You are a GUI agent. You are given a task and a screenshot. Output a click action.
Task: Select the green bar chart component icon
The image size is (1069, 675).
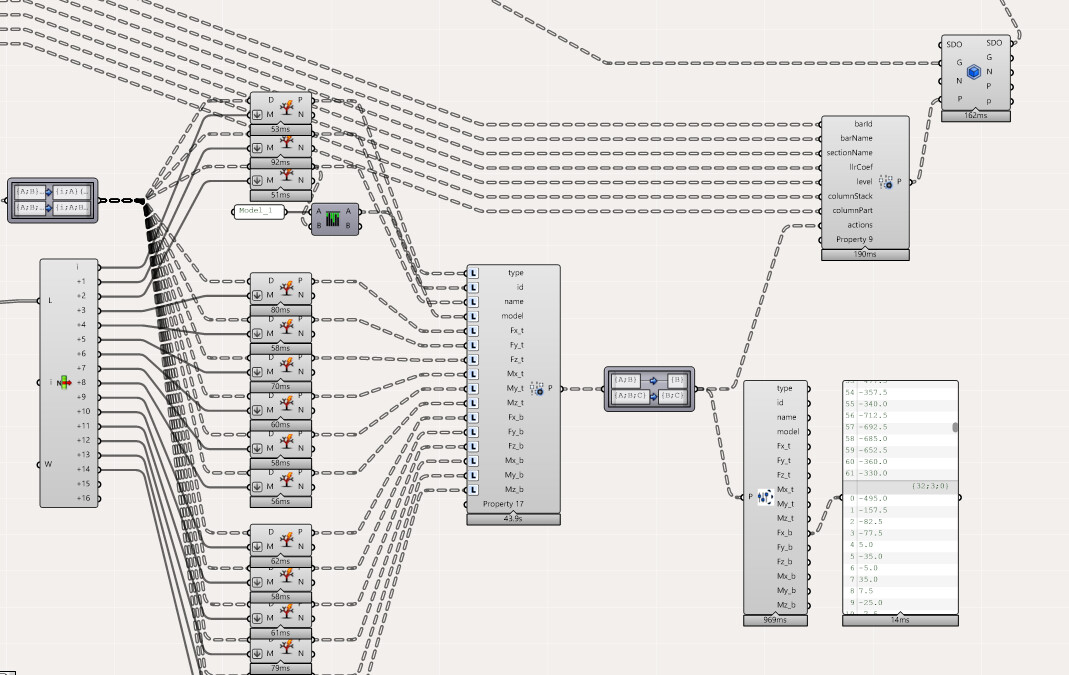pos(333,219)
